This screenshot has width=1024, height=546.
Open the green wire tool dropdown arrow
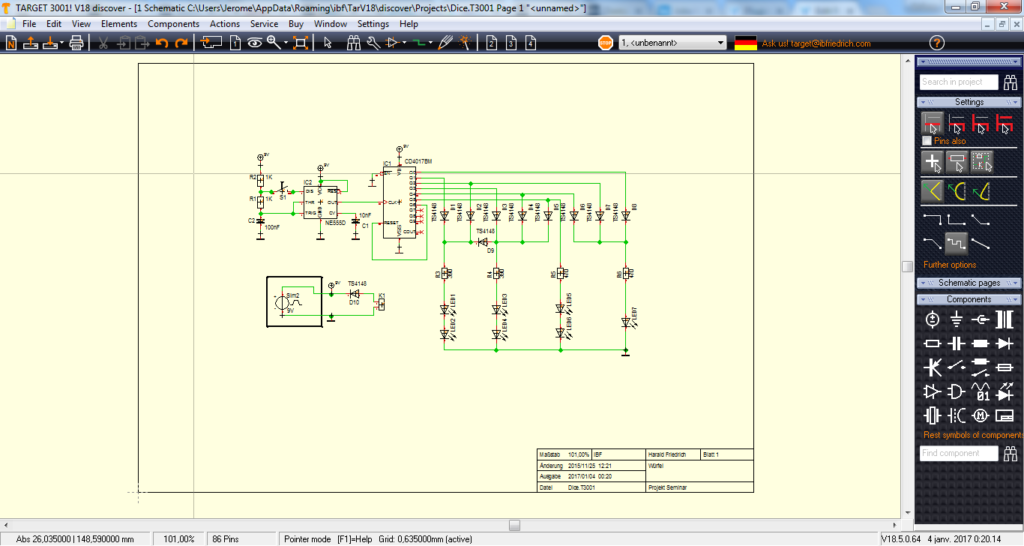pos(431,43)
